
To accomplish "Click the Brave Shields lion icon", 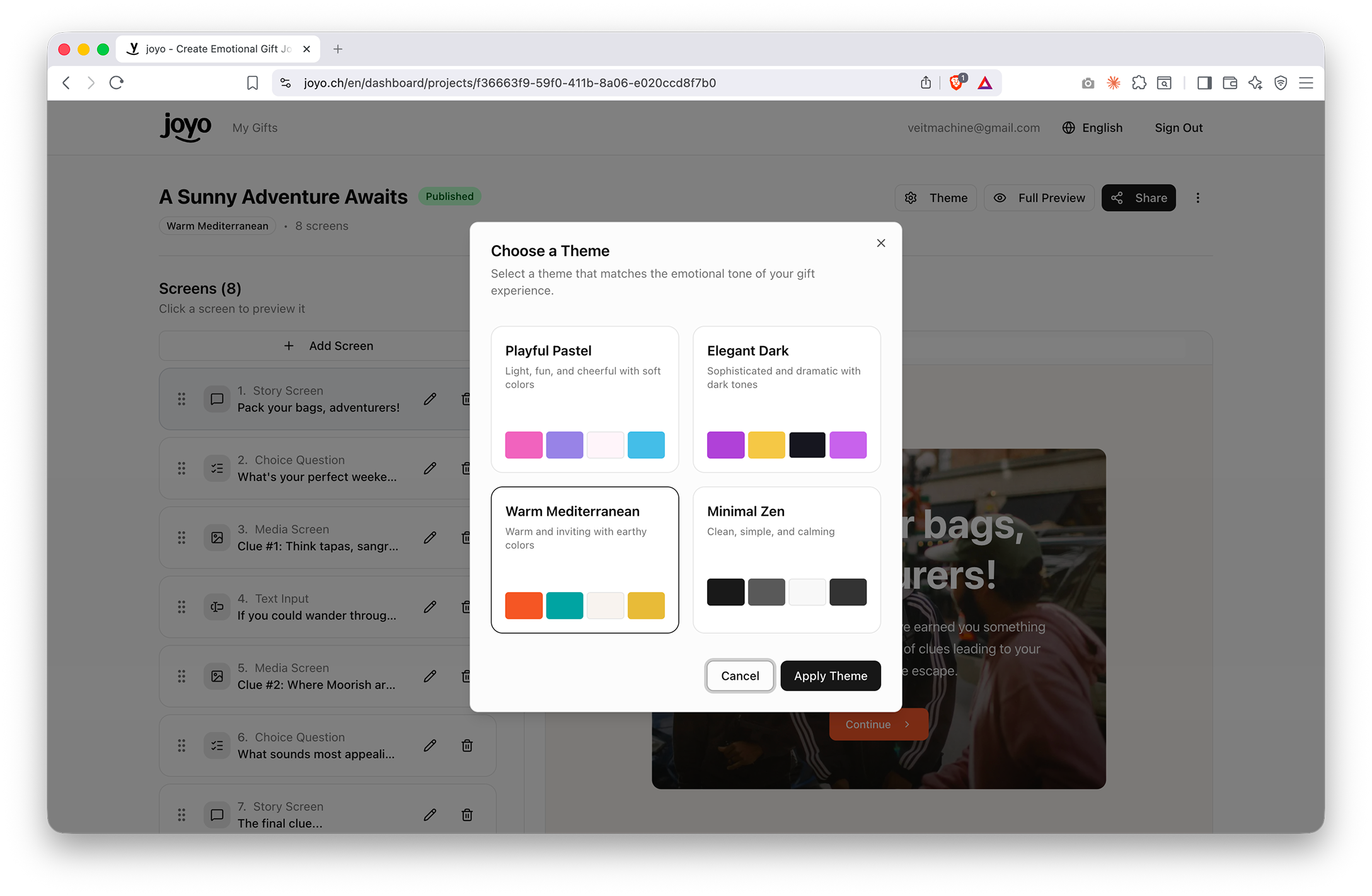I will [955, 83].
